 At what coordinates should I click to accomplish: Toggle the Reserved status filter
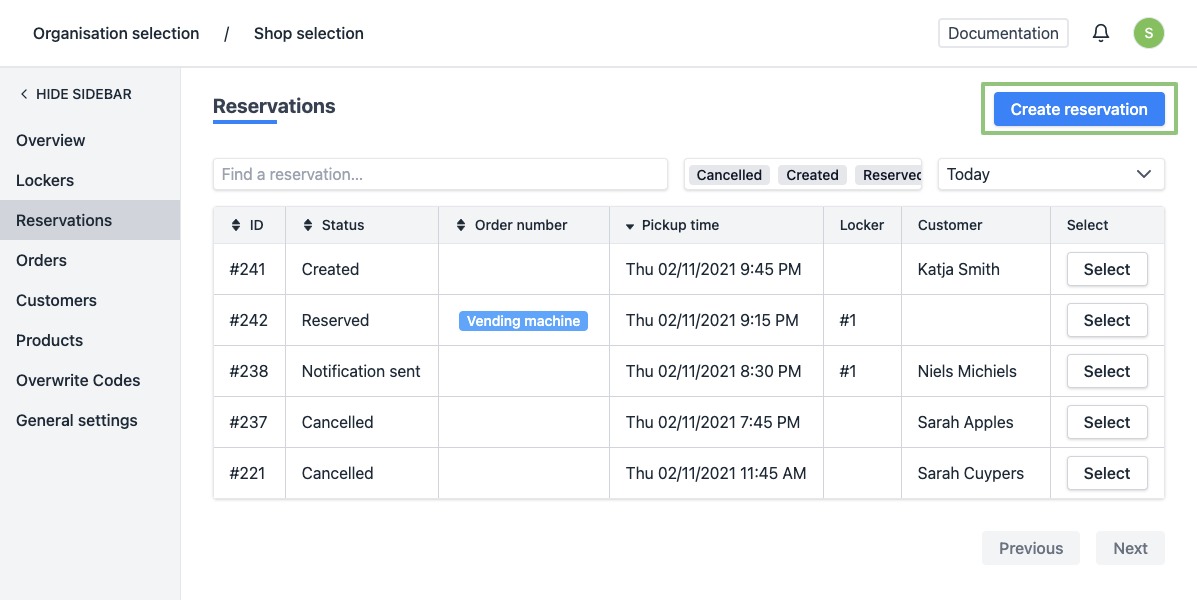pyautogui.click(x=890, y=175)
